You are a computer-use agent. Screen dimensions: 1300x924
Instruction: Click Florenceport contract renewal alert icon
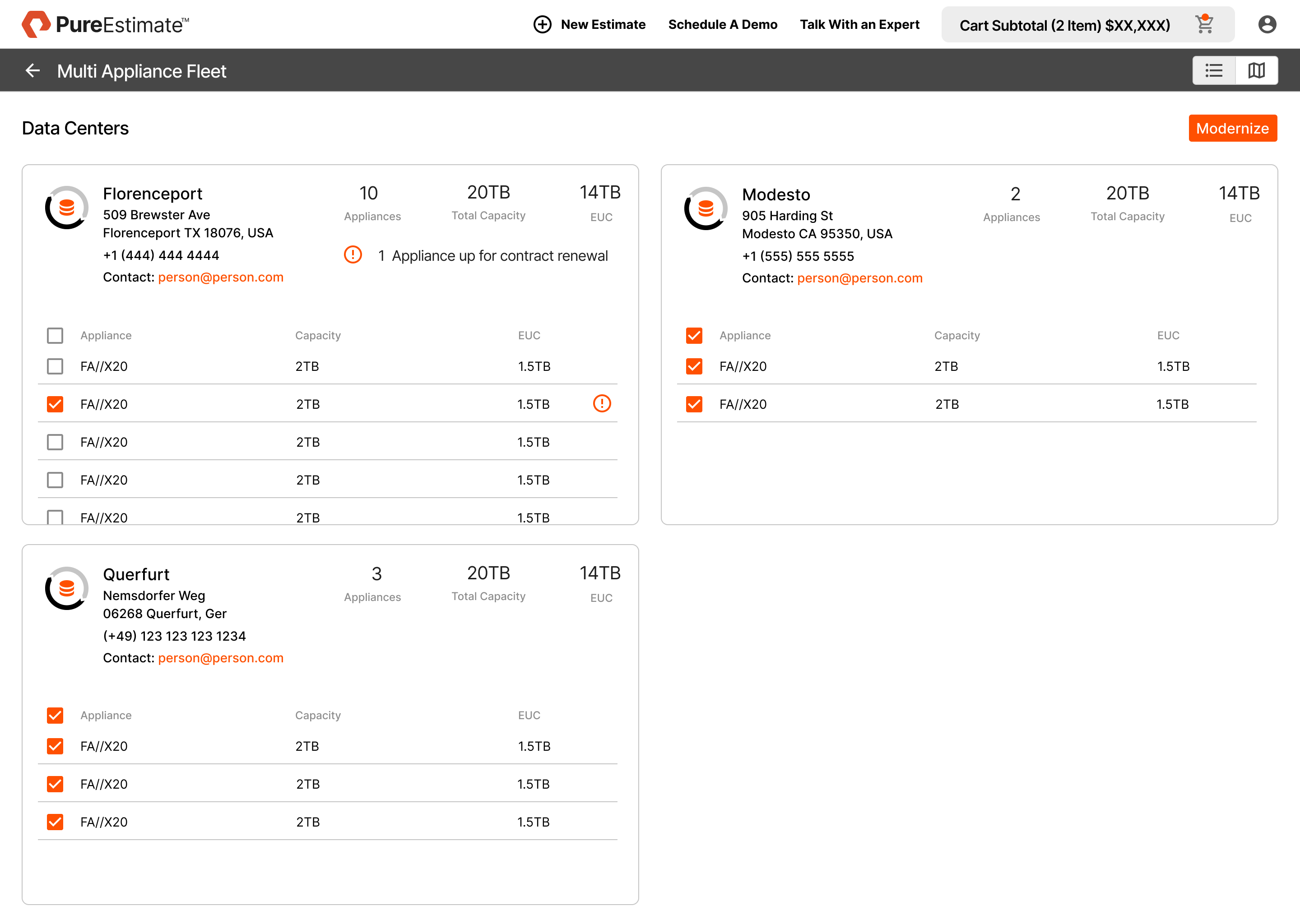[353, 255]
